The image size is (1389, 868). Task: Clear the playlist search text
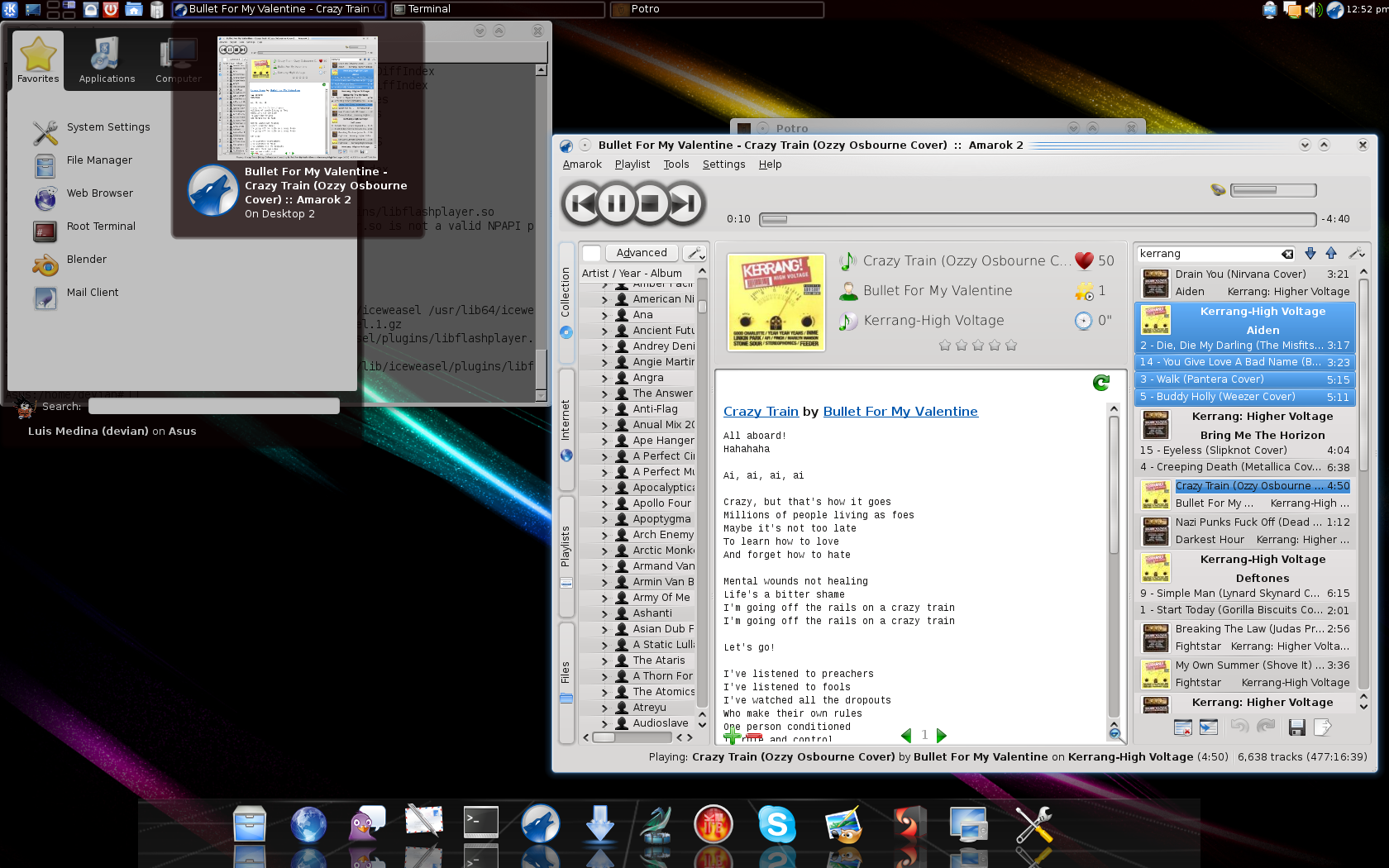point(1287,254)
